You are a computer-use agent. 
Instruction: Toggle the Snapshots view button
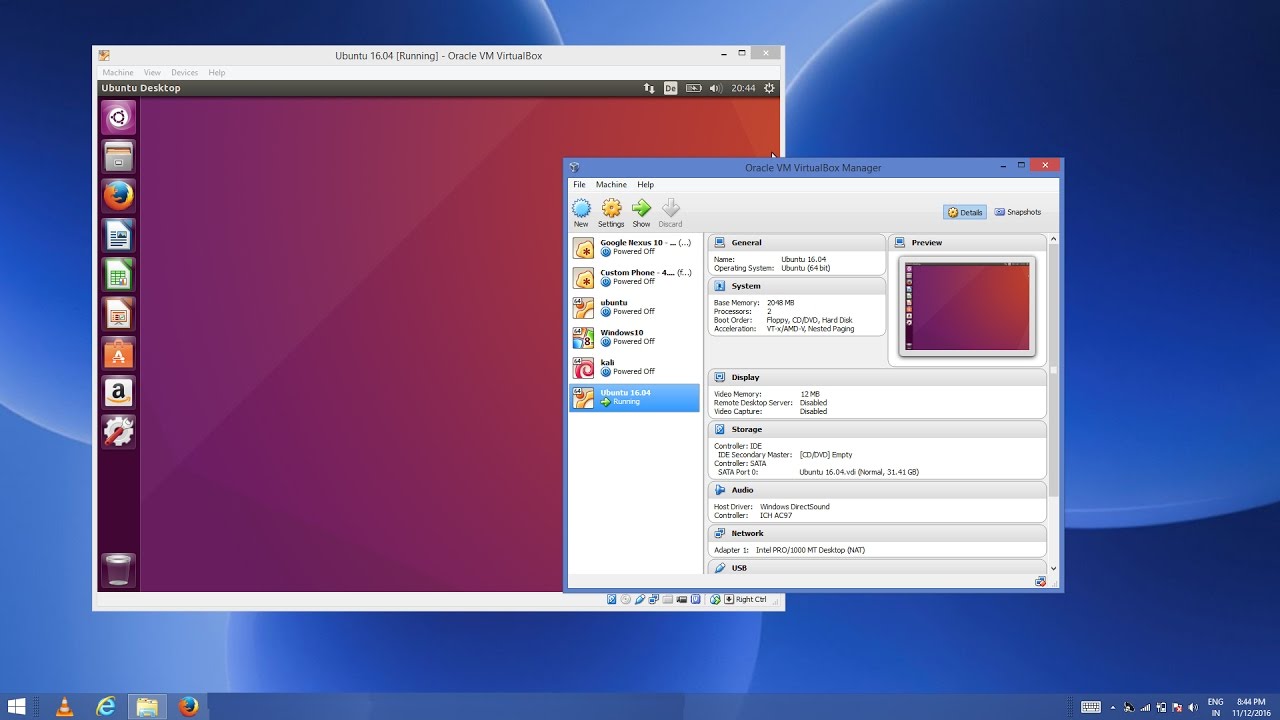click(1018, 212)
